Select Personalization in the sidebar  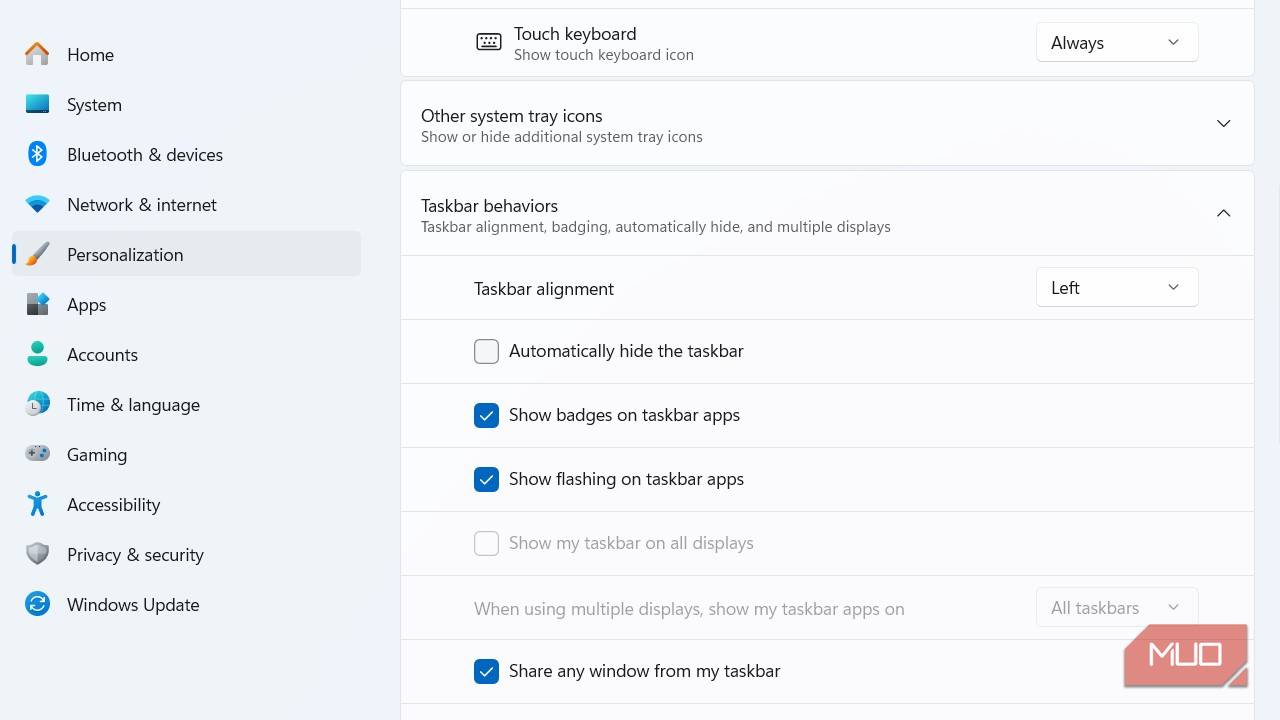pos(125,254)
